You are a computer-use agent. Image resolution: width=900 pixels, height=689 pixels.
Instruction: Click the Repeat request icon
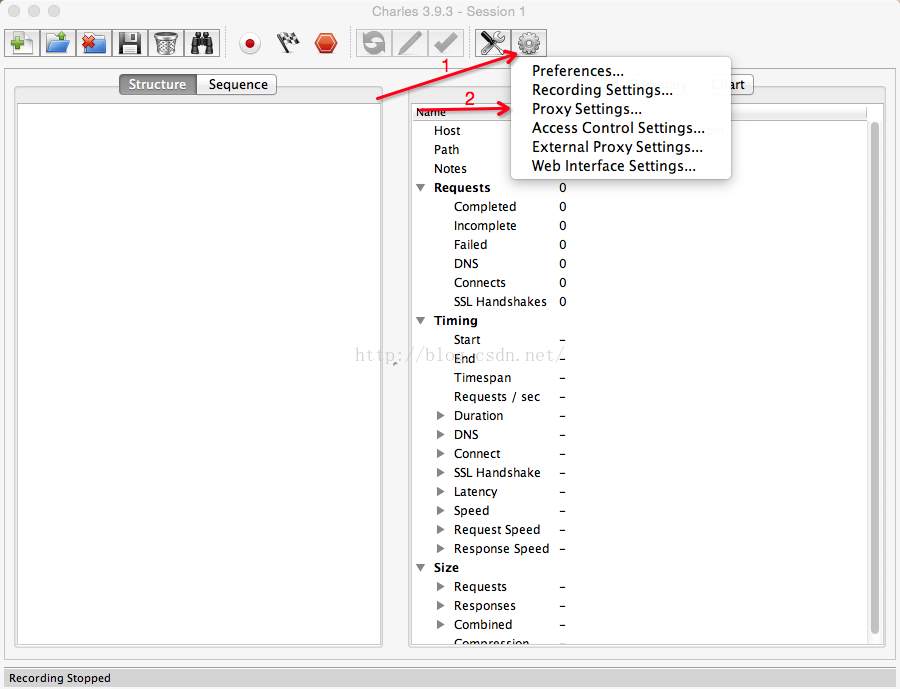click(x=374, y=43)
